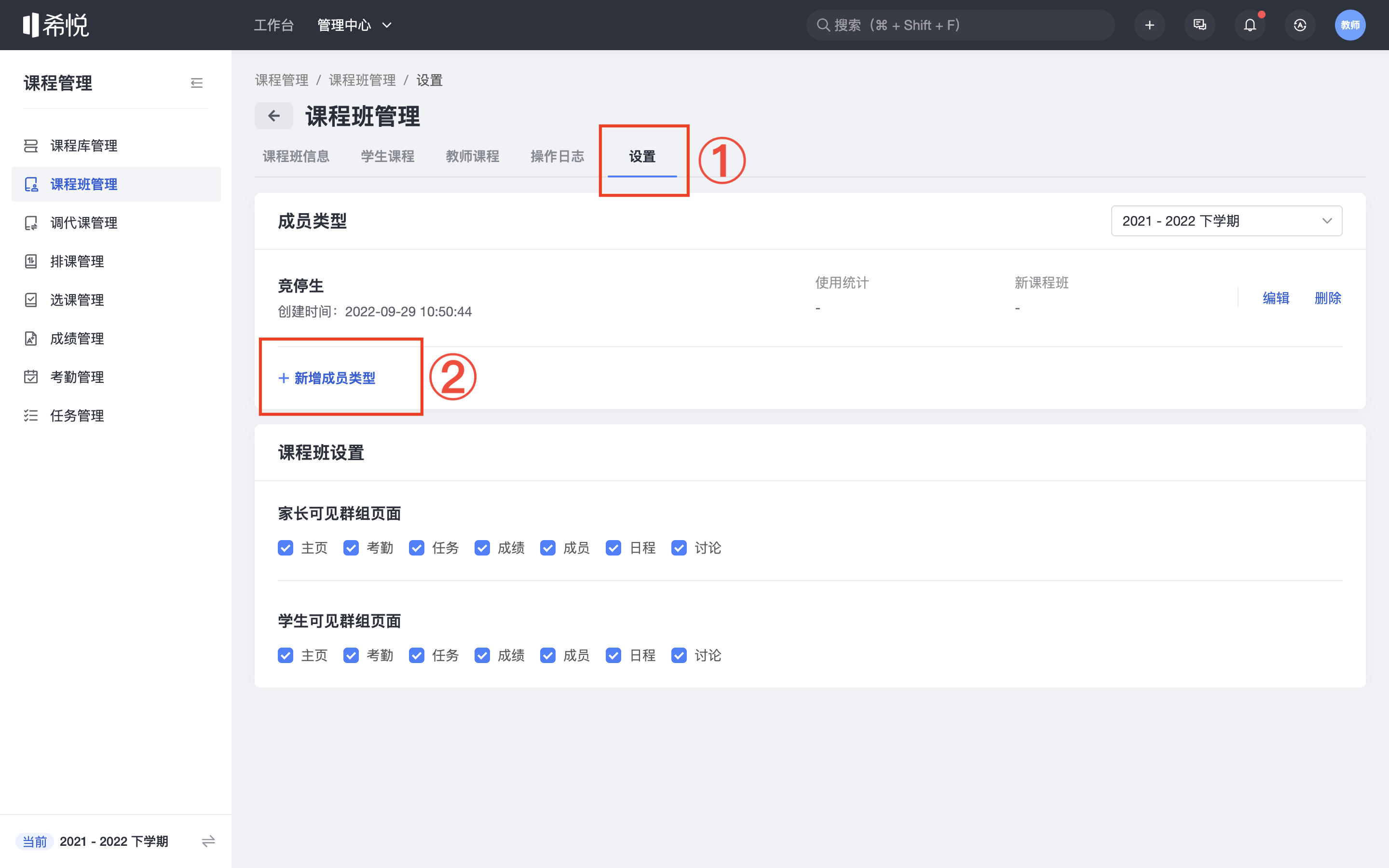Click 编辑 for 竞停生
This screenshot has height=868, width=1389.
pyautogui.click(x=1276, y=298)
